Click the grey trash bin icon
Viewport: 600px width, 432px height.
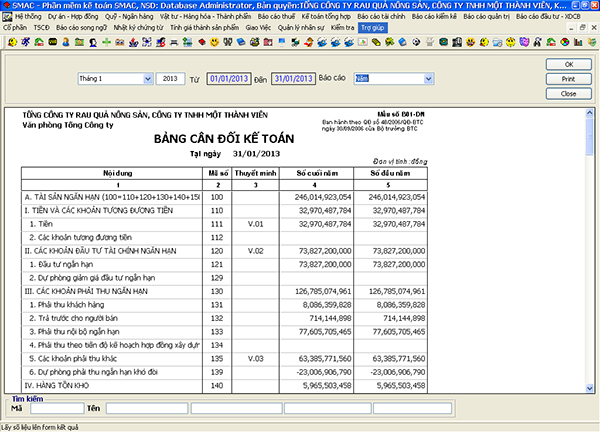click(430, 42)
